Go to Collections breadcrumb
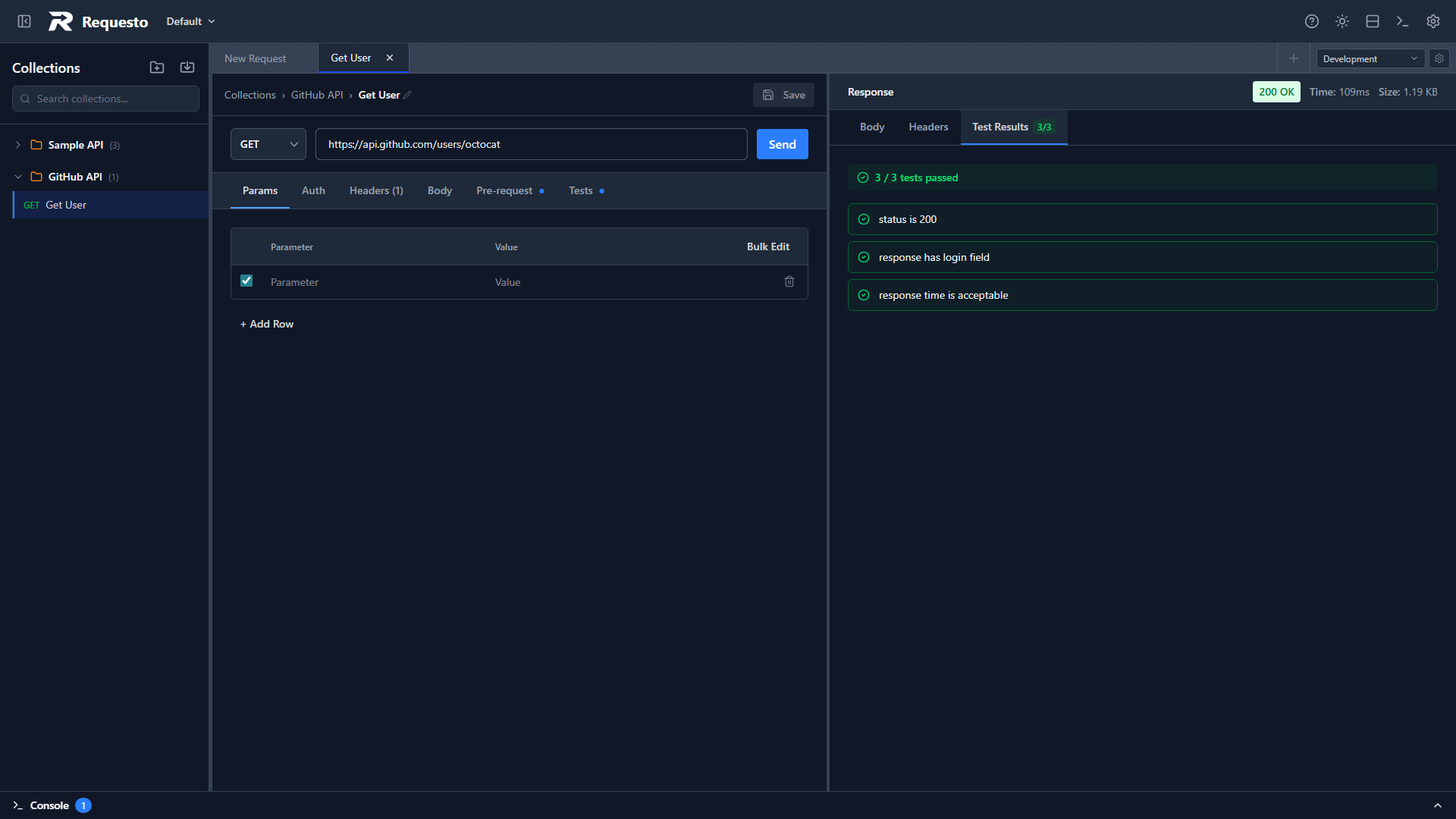 tap(250, 95)
